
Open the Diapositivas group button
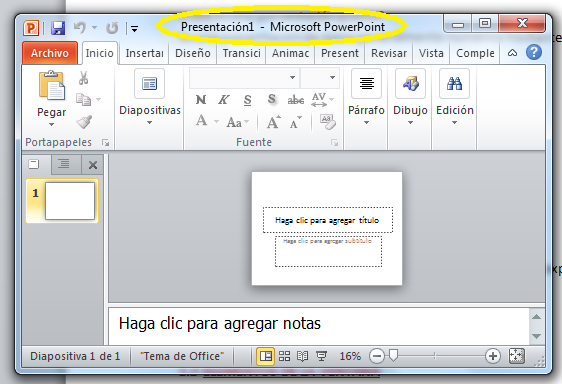150,97
